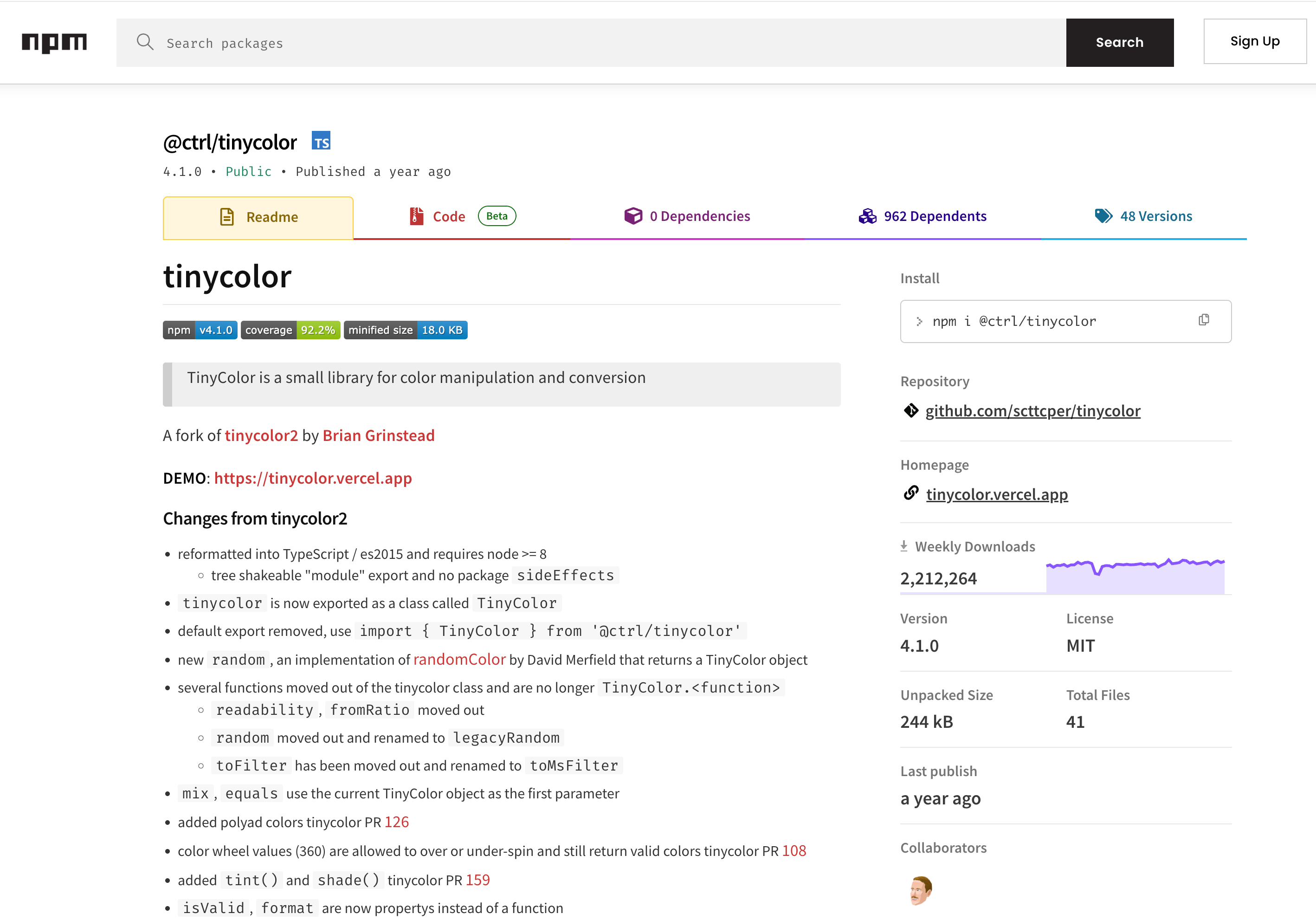Open PR 159 link

tap(477, 880)
